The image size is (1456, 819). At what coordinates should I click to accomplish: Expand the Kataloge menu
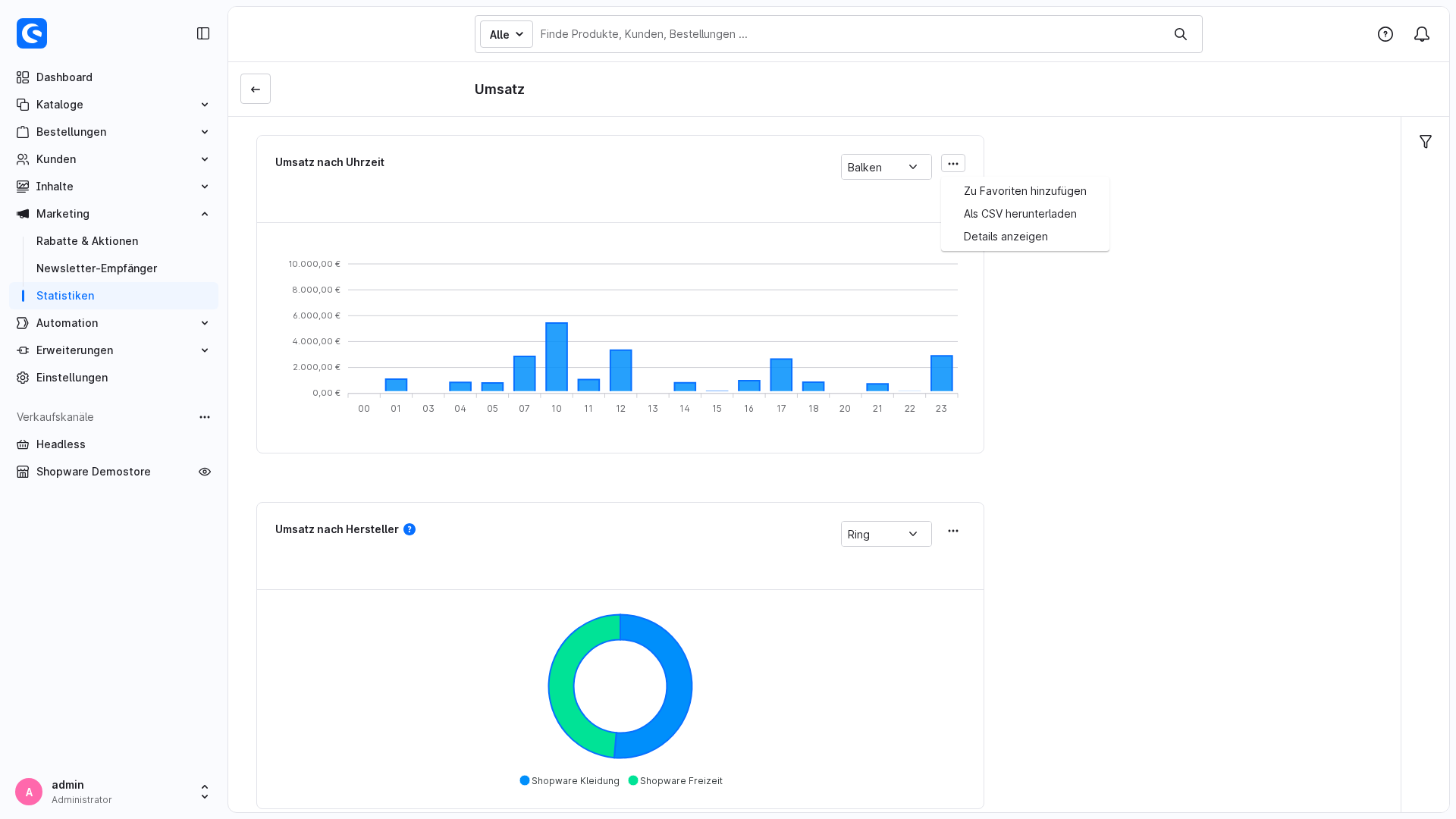point(114,105)
